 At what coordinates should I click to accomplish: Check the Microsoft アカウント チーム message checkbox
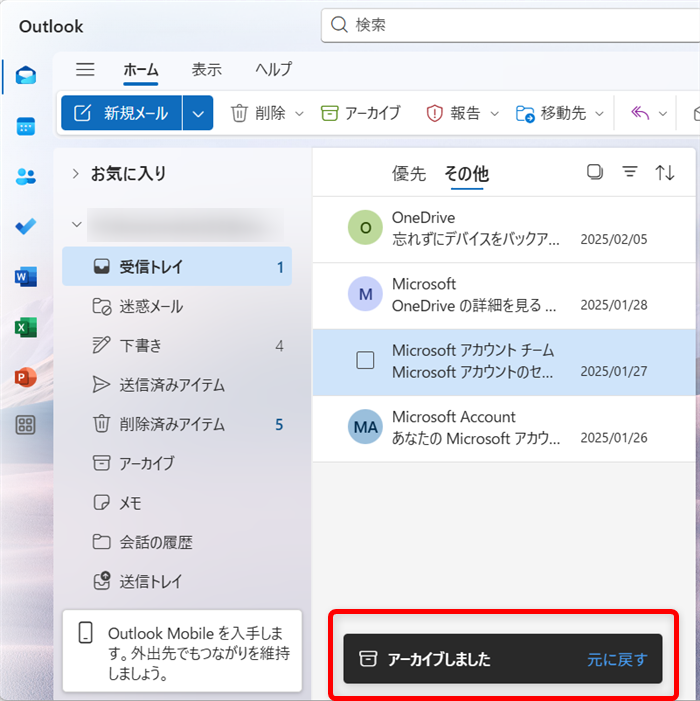coord(365,361)
